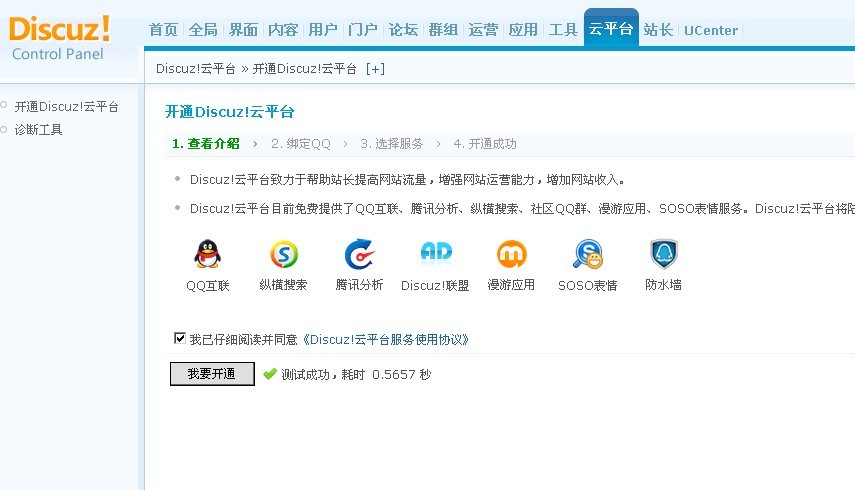Click step 1. 查看介绍
The image size is (855, 490).
206,144
